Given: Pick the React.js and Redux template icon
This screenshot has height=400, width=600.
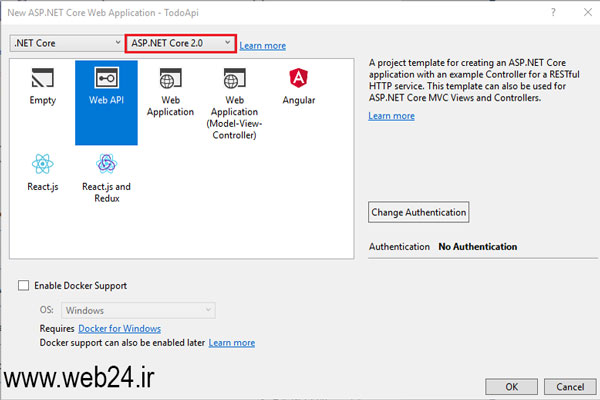Looking at the screenshot, I should [x=106, y=164].
